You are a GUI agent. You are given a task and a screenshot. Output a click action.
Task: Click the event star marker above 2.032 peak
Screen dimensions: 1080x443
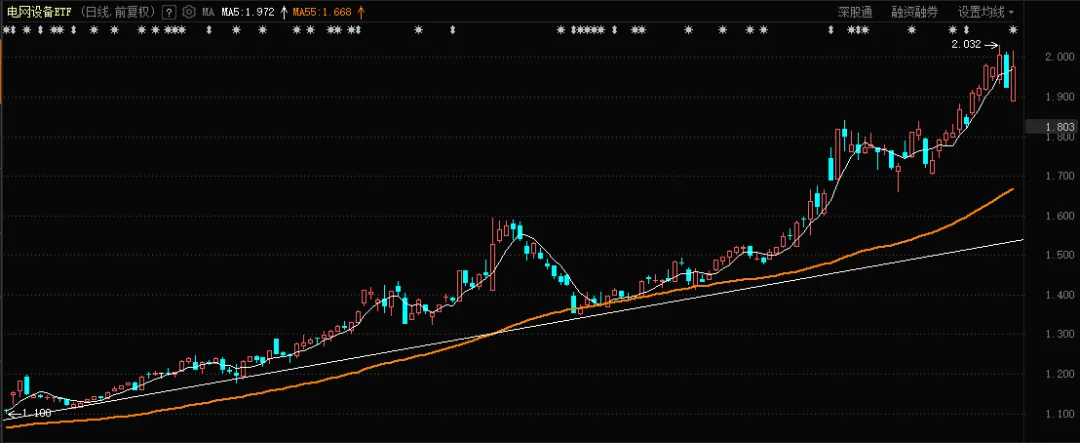(1013, 30)
